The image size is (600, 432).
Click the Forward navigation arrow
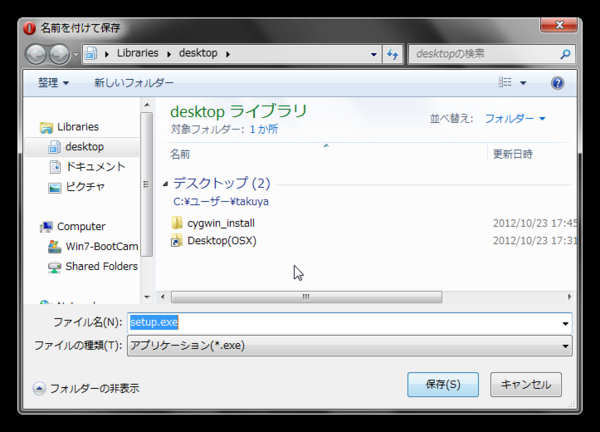click(59, 54)
